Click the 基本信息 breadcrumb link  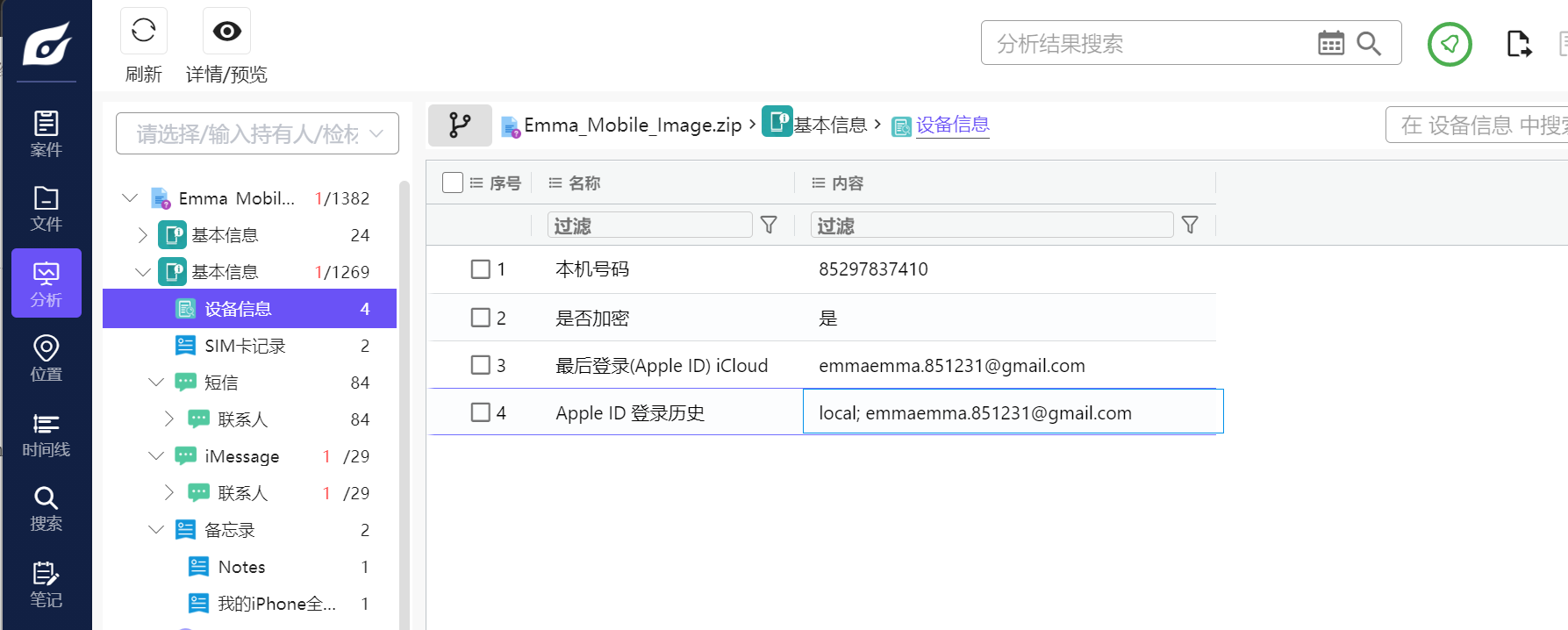(830, 125)
